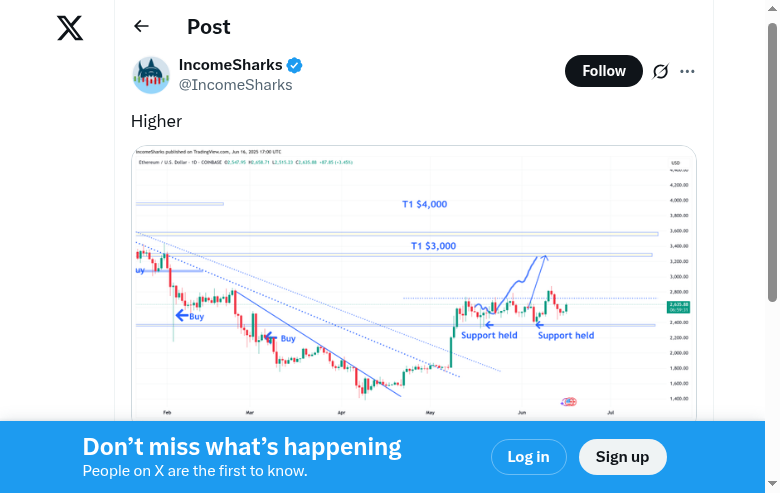The width and height of the screenshot is (780, 493).
Task: Click the "T1 $3,000" chart label
Action: [x=433, y=246]
